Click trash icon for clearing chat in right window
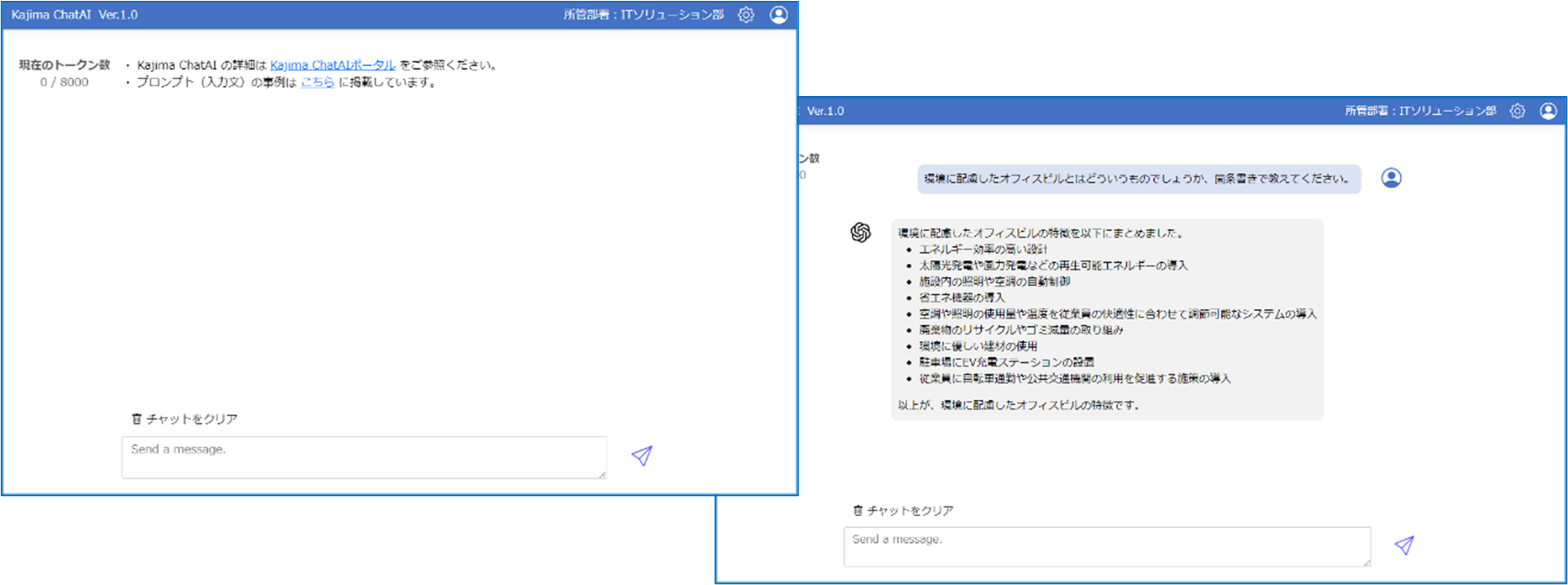 (857, 510)
